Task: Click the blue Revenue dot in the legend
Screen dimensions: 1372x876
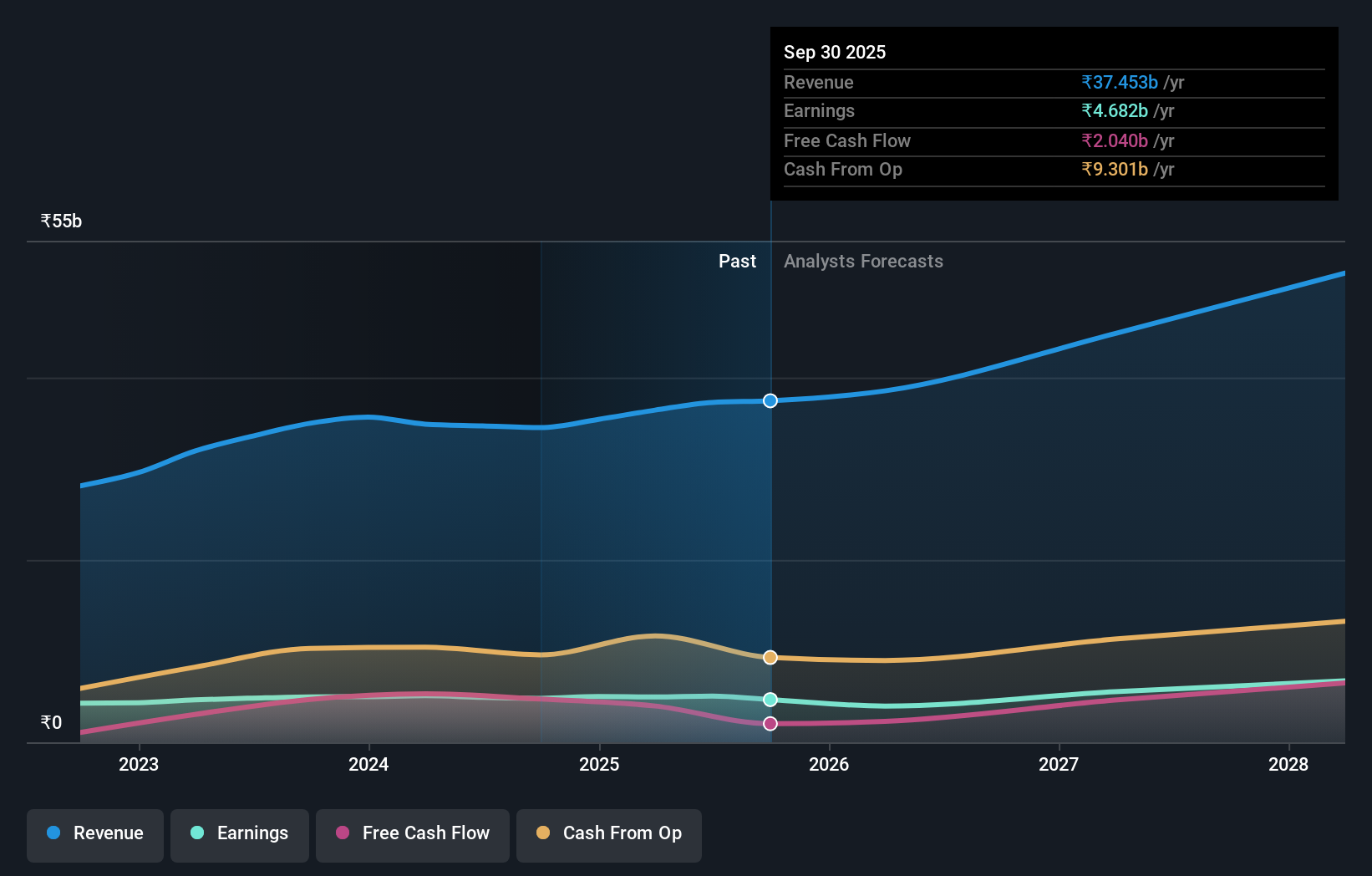Action: click(53, 833)
